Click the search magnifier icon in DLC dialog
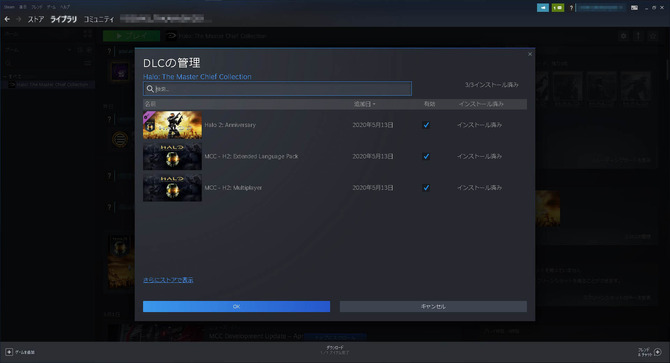 coord(150,89)
